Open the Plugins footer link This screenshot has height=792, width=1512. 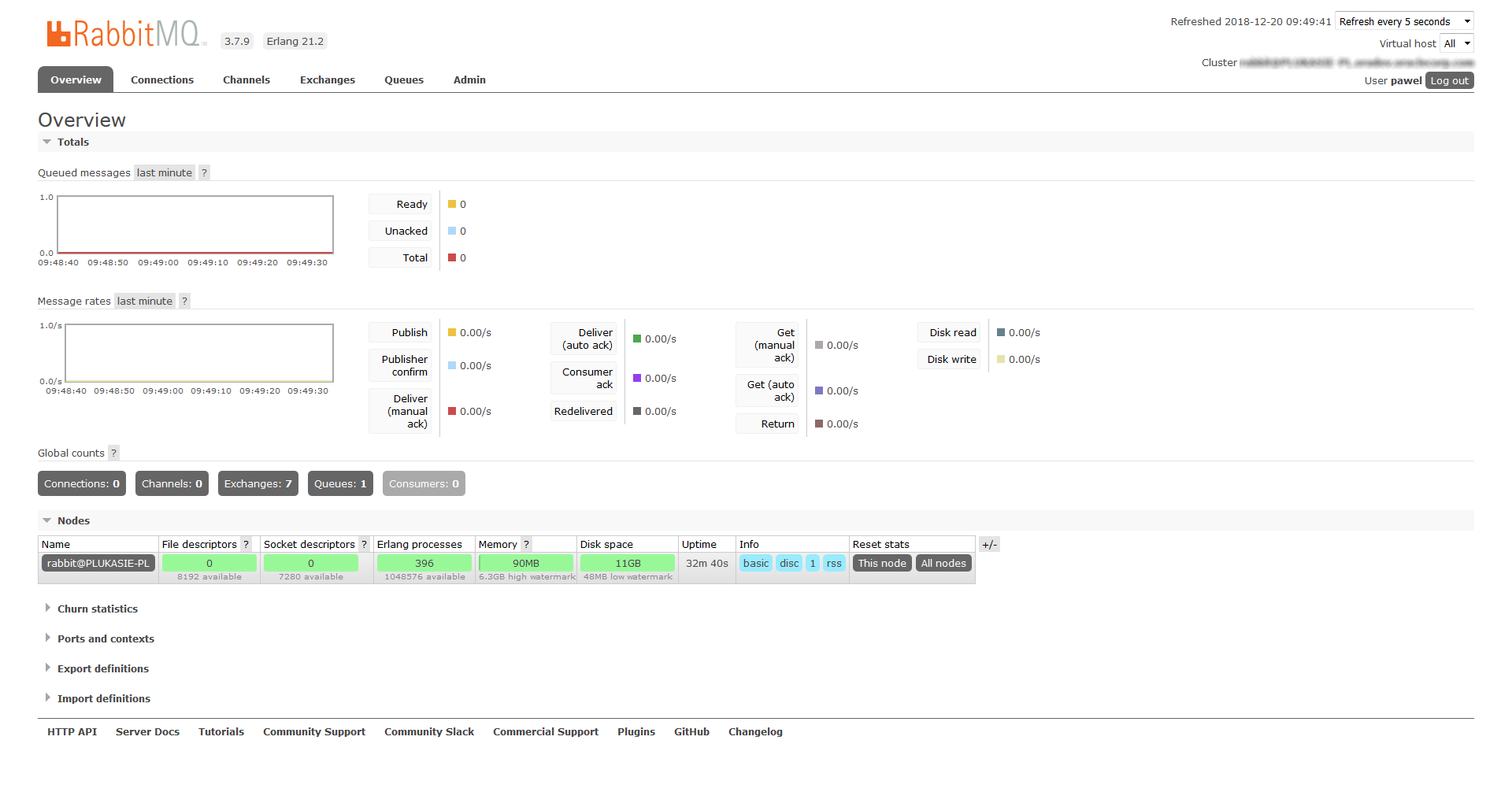(x=636, y=731)
